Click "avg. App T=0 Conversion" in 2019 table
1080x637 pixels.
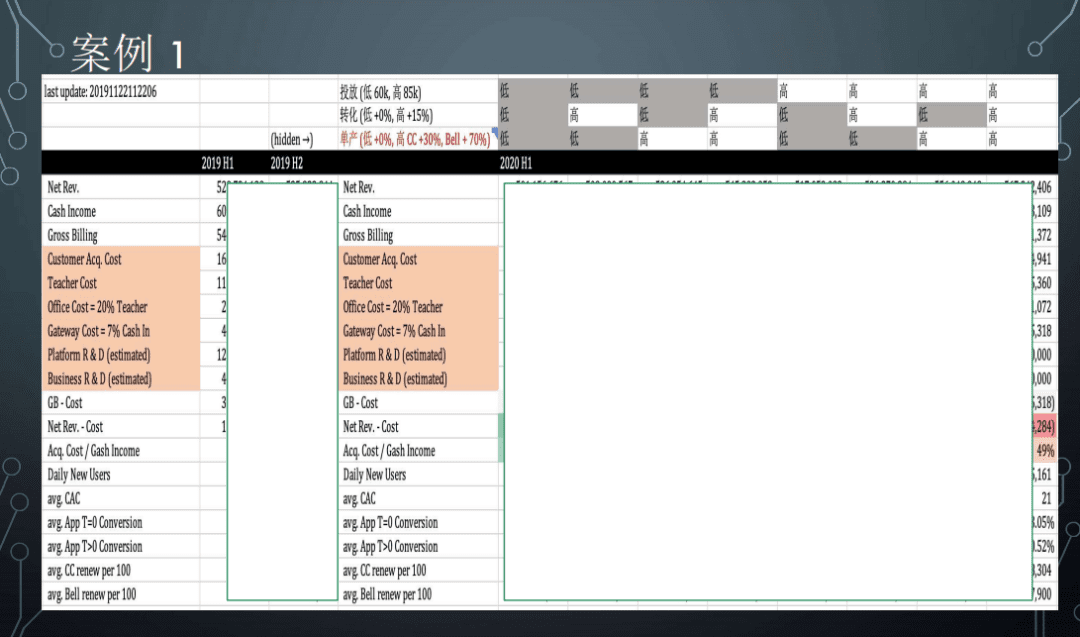pyautogui.click(x=95, y=523)
